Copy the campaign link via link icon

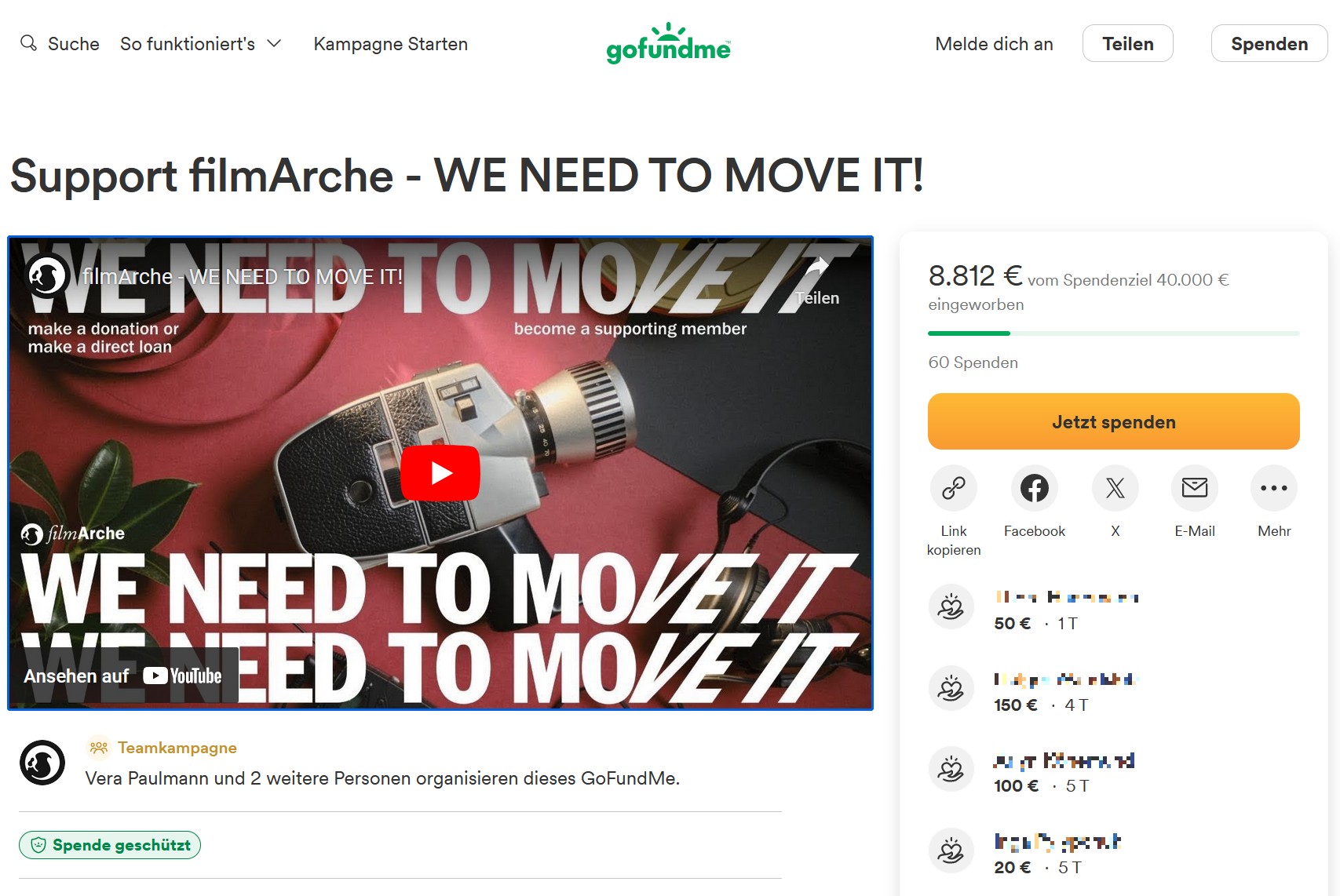(x=953, y=488)
